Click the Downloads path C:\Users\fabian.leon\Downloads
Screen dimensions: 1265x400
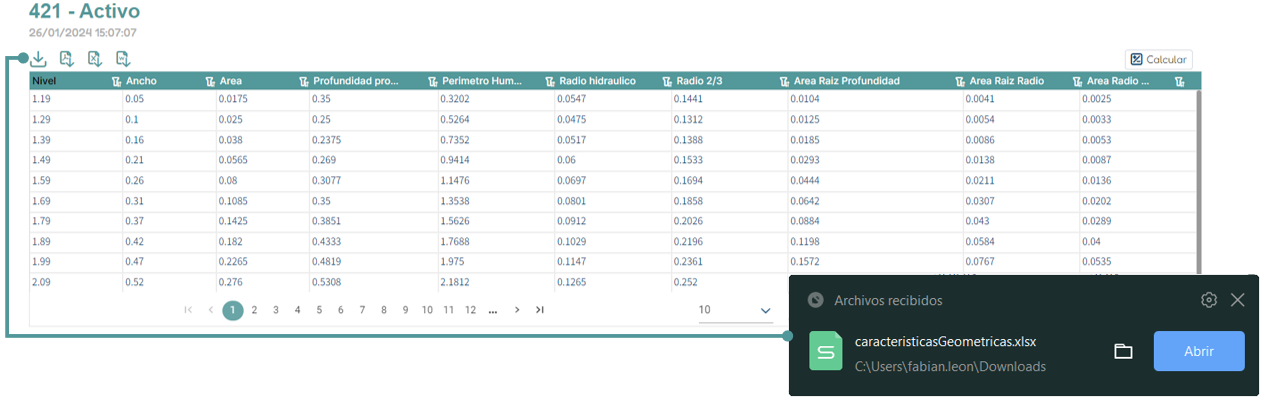[x=950, y=366]
